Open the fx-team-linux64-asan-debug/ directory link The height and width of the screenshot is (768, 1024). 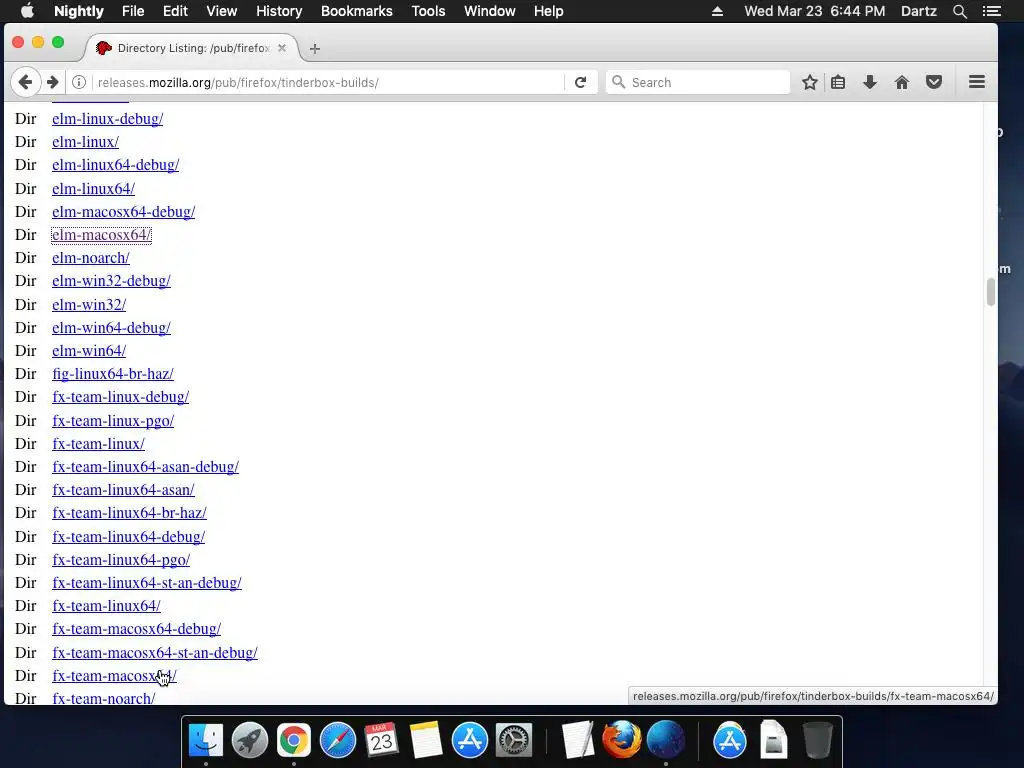[x=146, y=467]
